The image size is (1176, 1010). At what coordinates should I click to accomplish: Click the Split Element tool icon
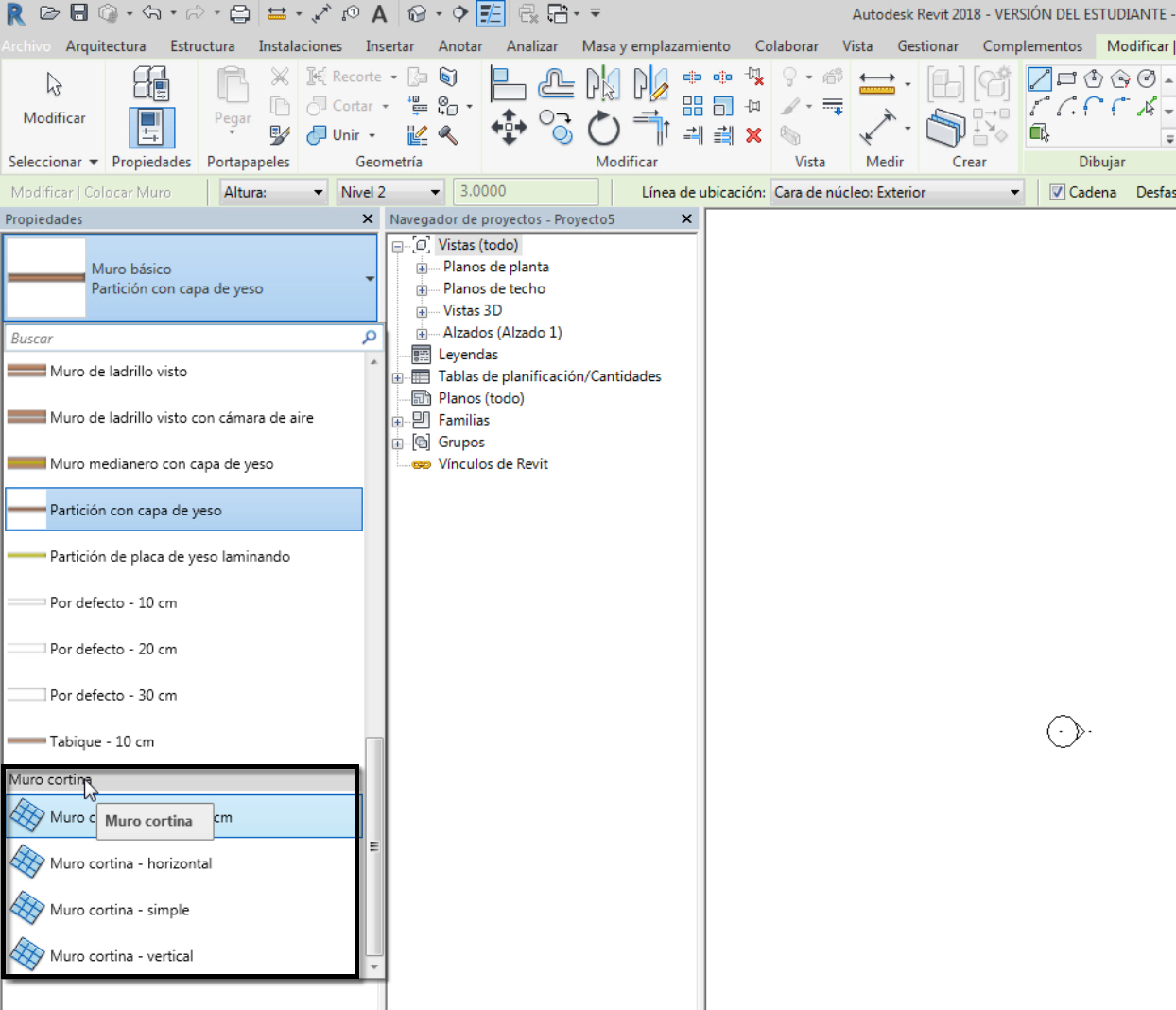(x=692, y=77)
